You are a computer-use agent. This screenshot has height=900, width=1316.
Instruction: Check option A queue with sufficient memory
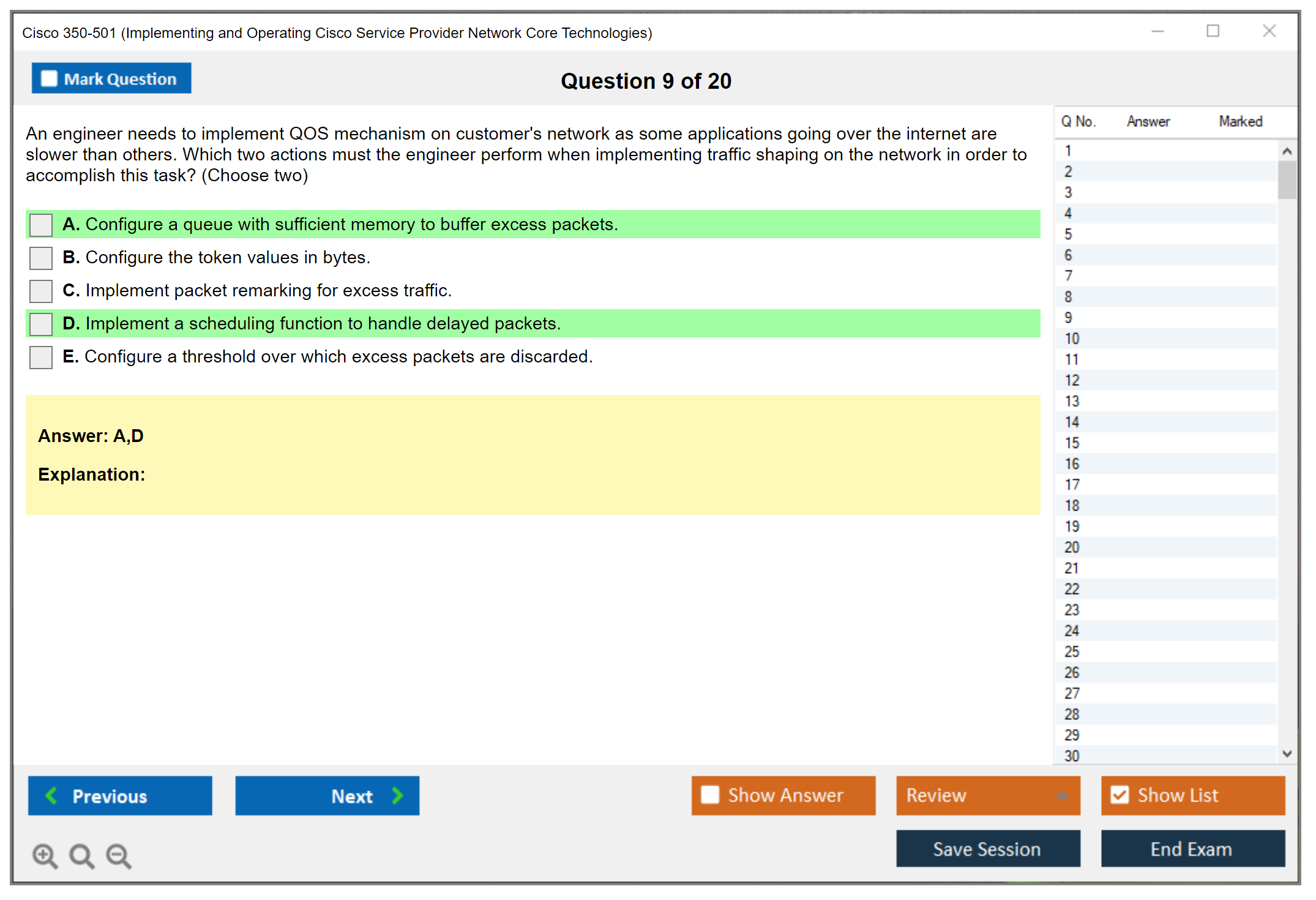coord(41,225)
